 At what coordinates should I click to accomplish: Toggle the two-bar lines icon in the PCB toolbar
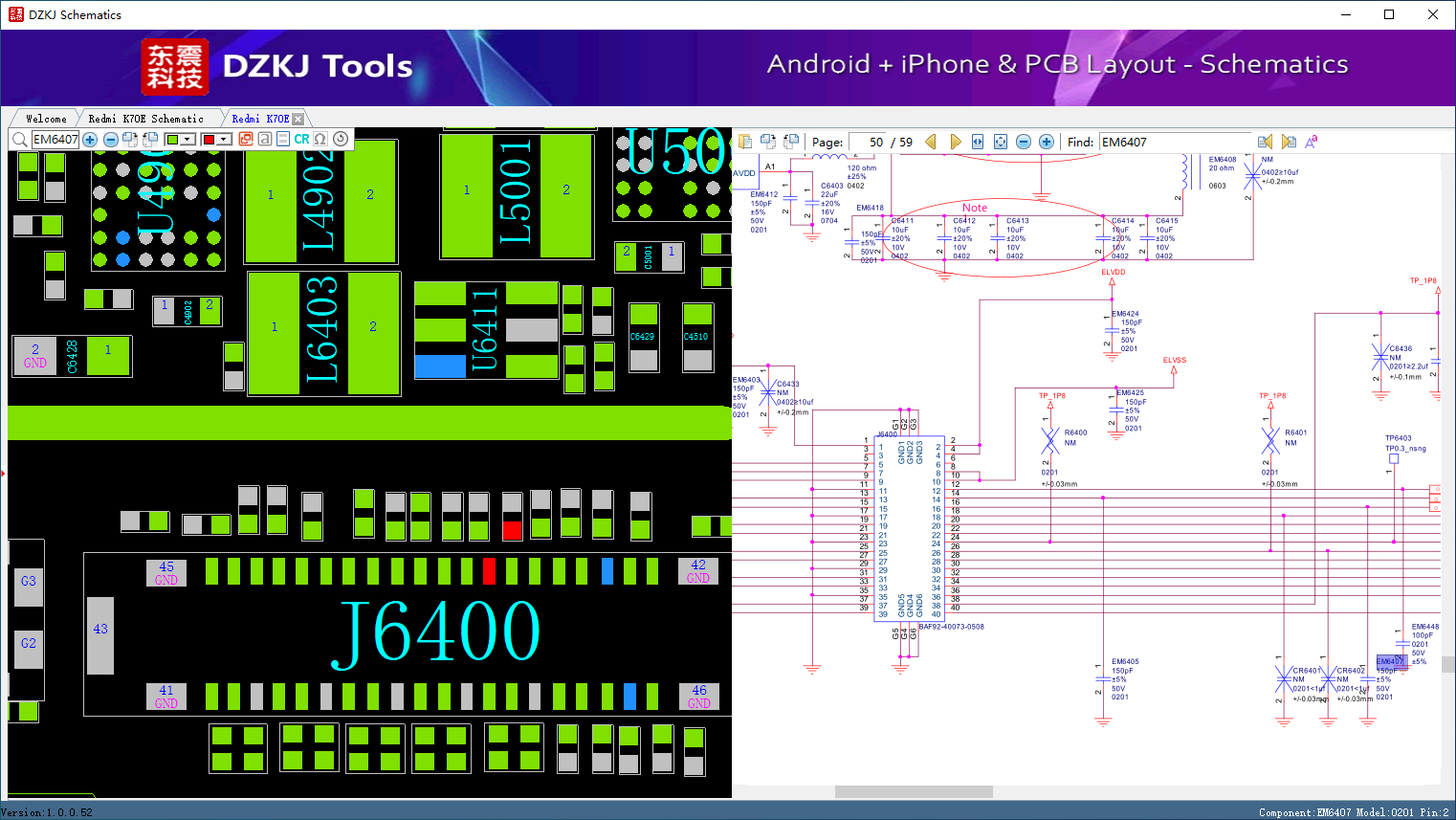pyautogui.click(x=283, y=140)
